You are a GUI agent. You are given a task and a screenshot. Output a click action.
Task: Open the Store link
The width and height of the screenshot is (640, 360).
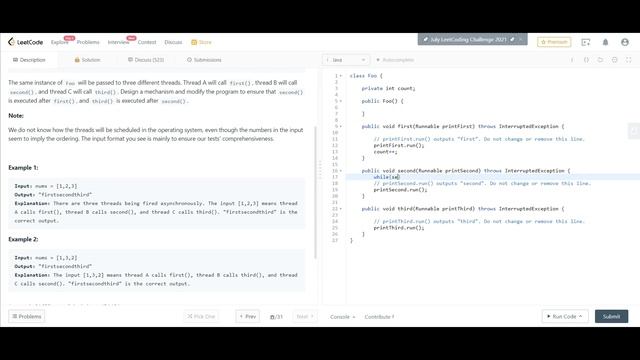pyautogui.click(x=202, y=42)
